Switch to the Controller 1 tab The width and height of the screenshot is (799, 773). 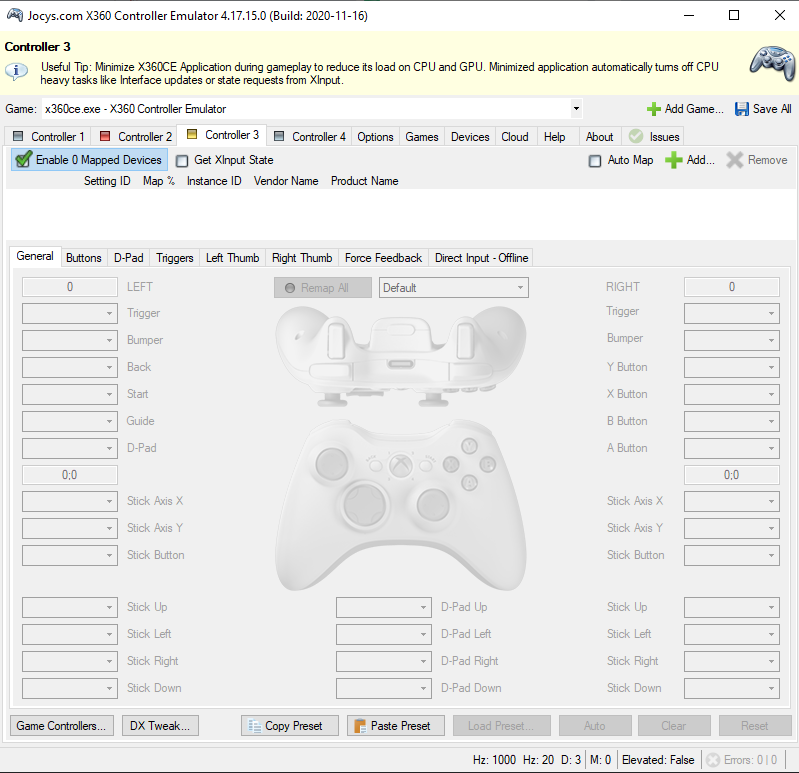pyautogui.click(x=49, y=136)
